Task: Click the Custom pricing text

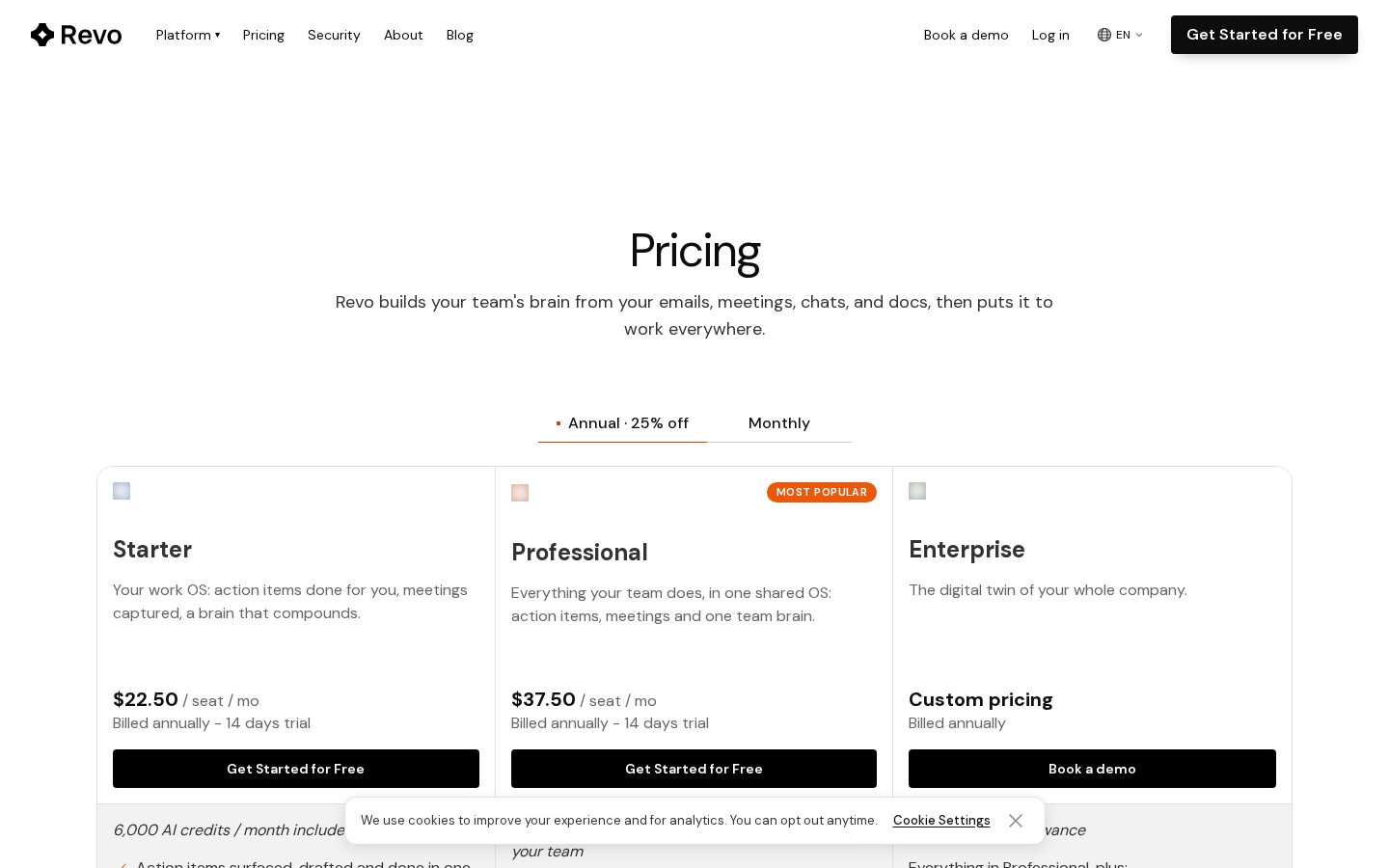Action: click(980, 700)
